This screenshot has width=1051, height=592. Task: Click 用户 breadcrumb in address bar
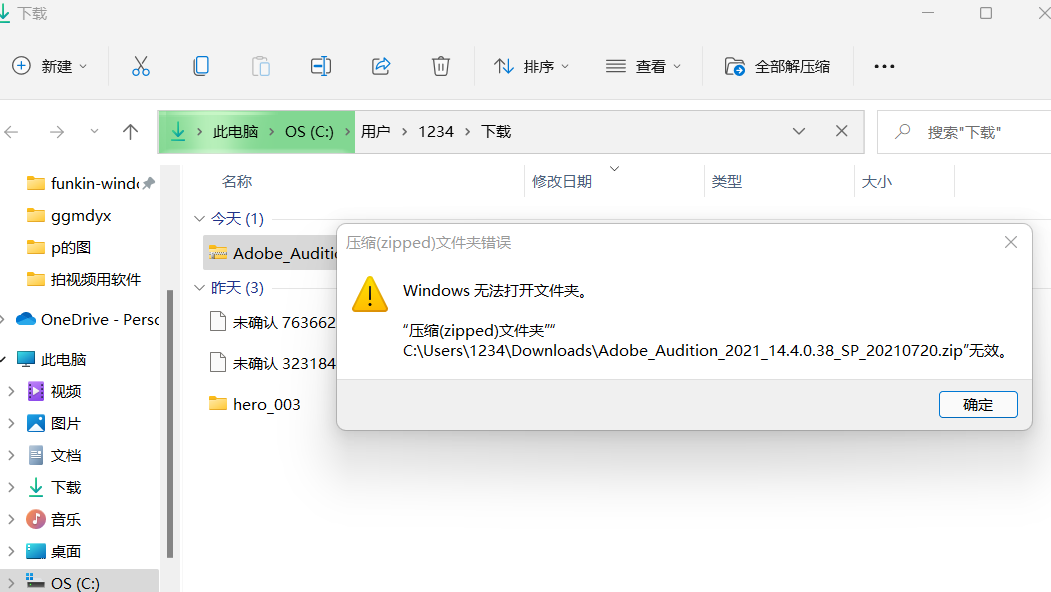click(375, 132)
